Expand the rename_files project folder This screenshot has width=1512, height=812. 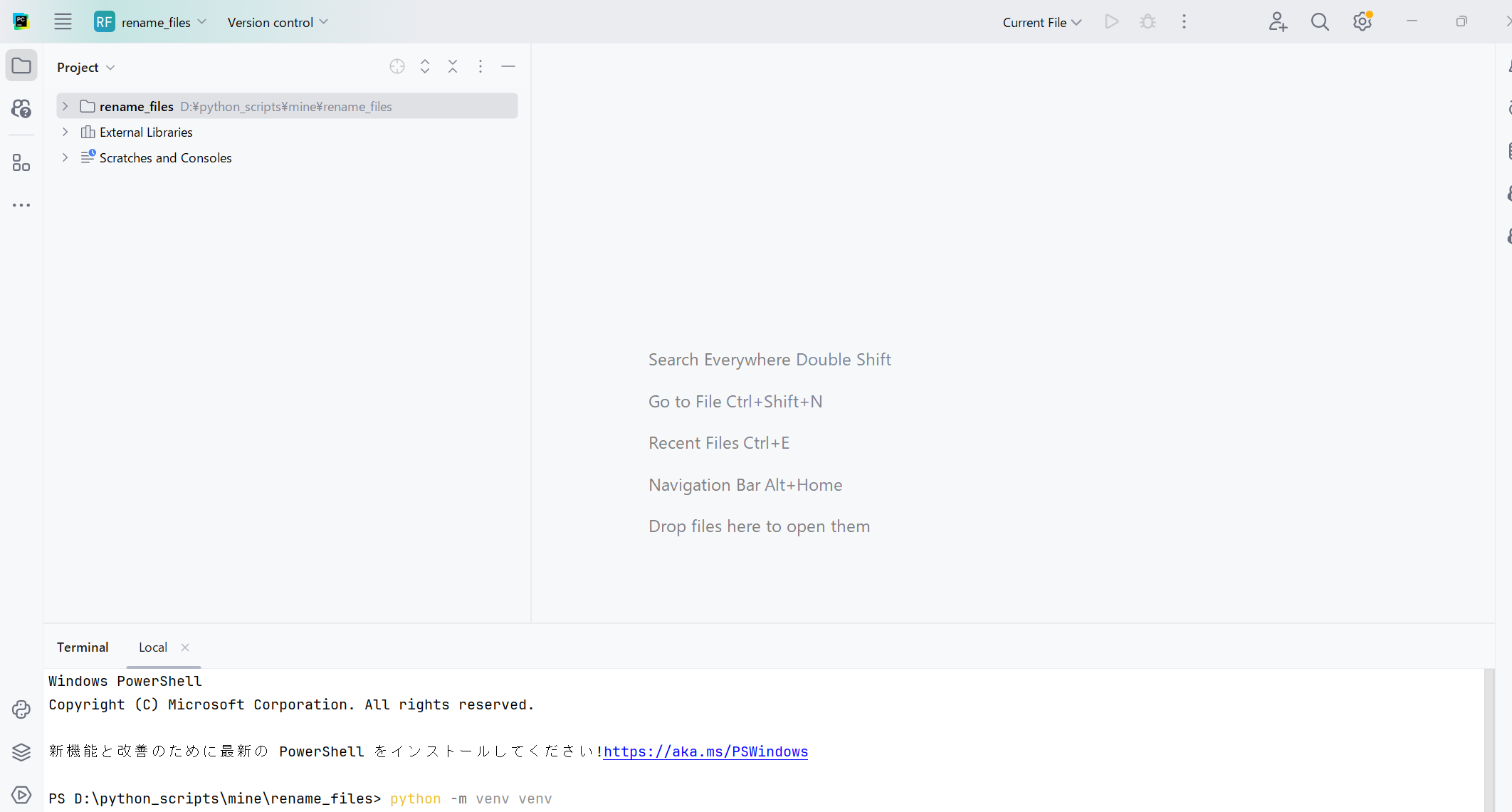pyautogui.click(x=65, y=106)
